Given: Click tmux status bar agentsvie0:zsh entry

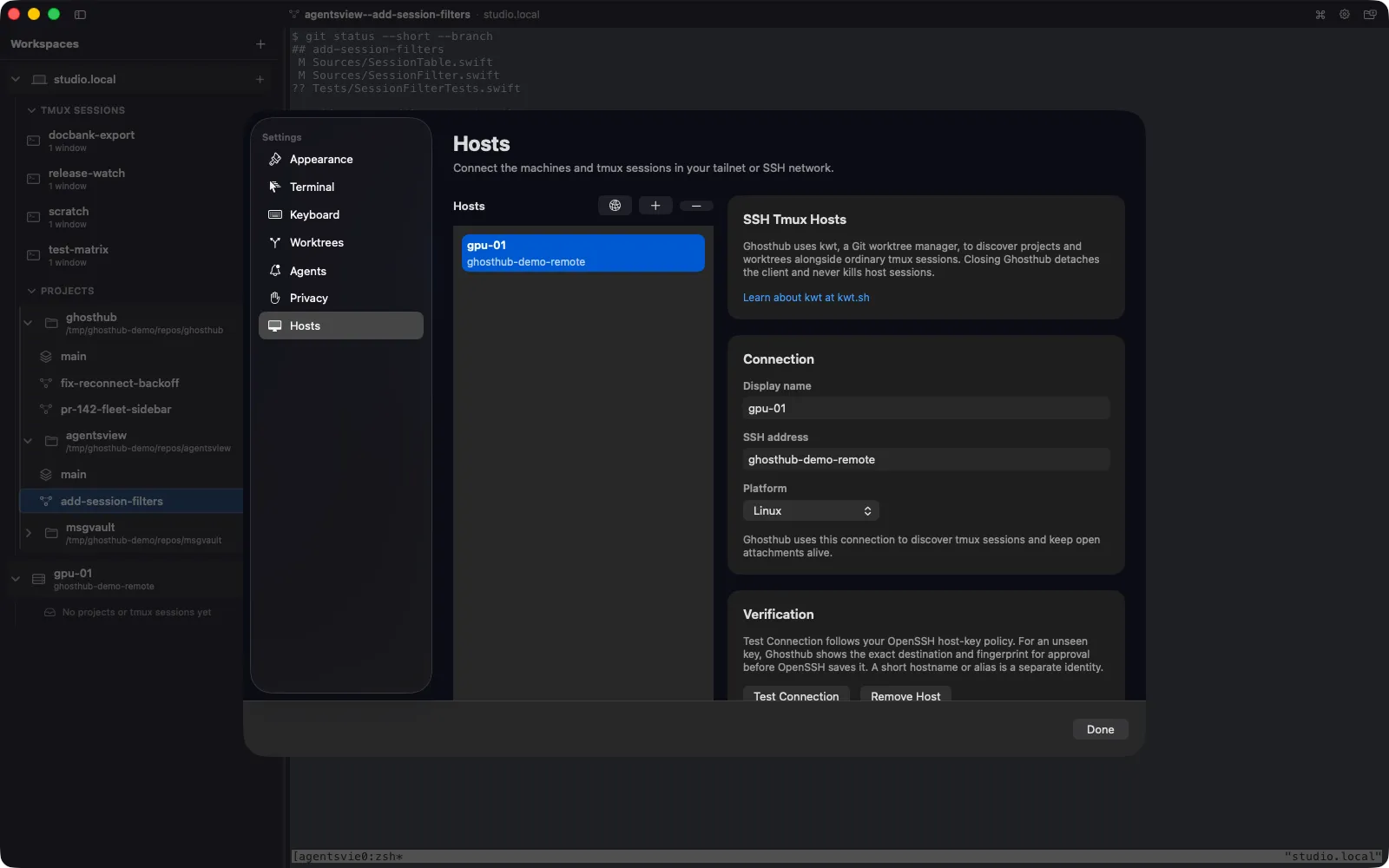Looking at the screenshot, I should (x=347, y=857).
